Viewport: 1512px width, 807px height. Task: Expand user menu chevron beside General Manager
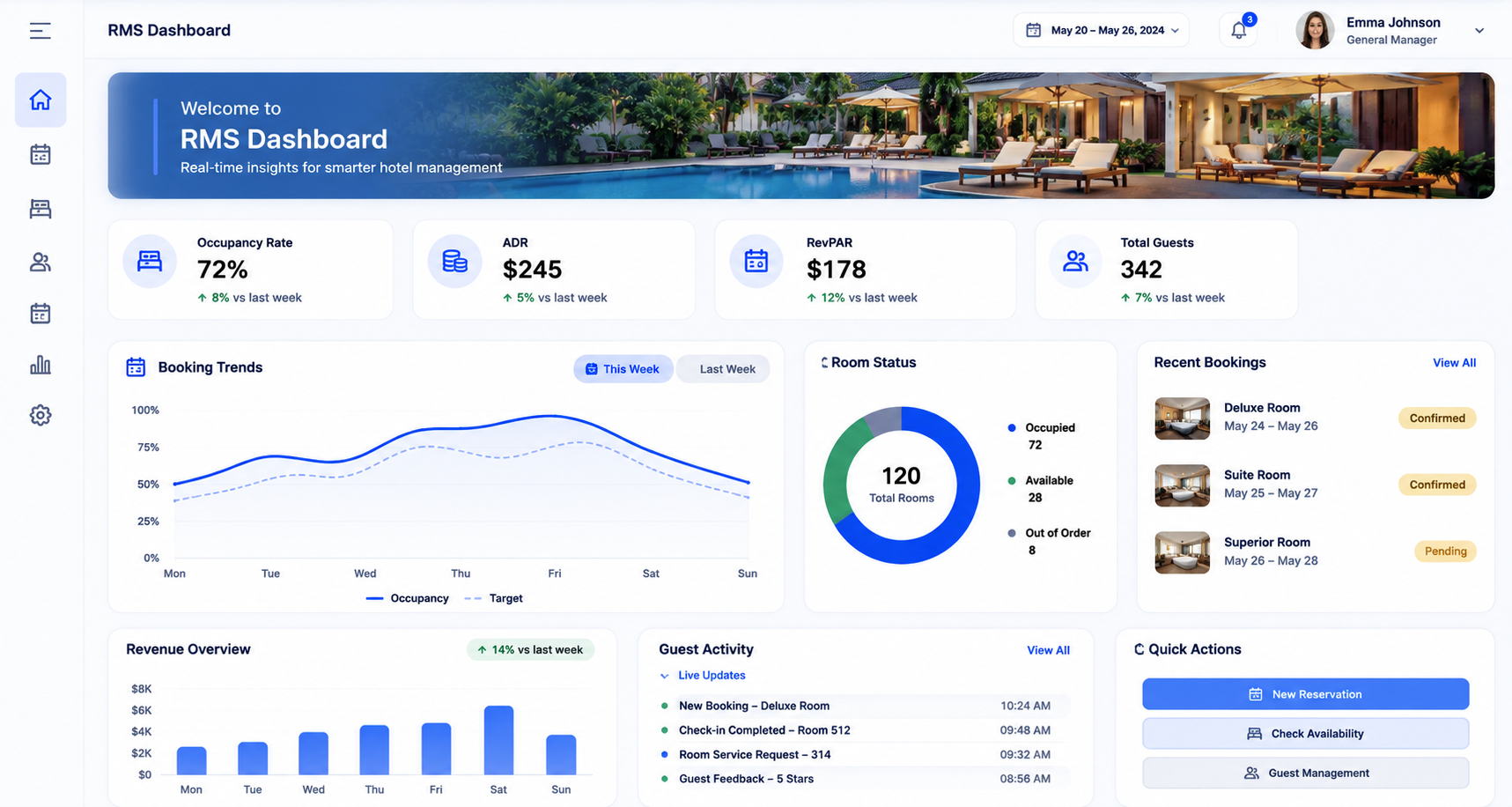coord(1479,31)
